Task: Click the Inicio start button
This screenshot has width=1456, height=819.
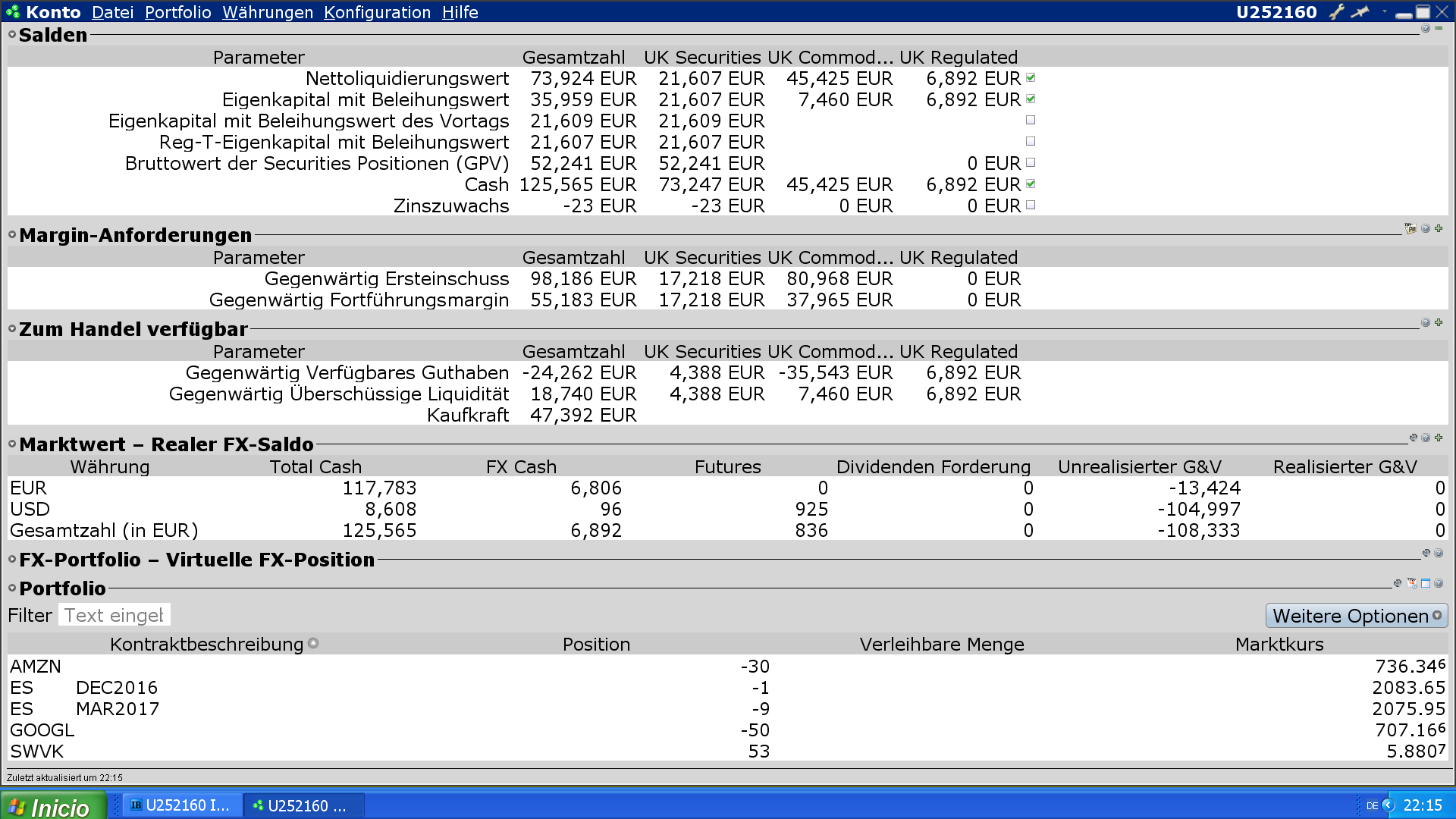Action: (52, 806)
